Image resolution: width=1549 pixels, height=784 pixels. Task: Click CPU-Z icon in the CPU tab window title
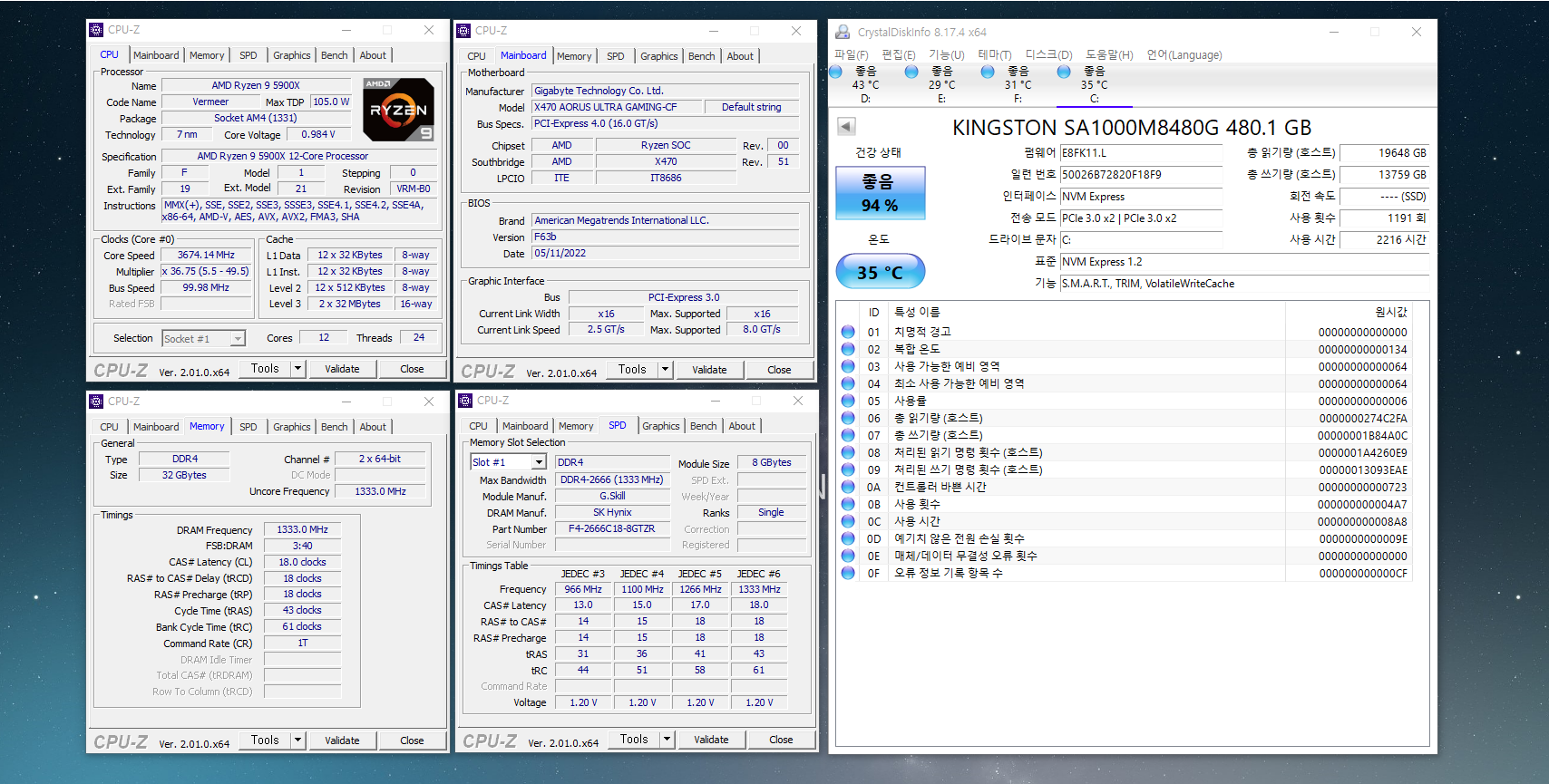(96, 30)
